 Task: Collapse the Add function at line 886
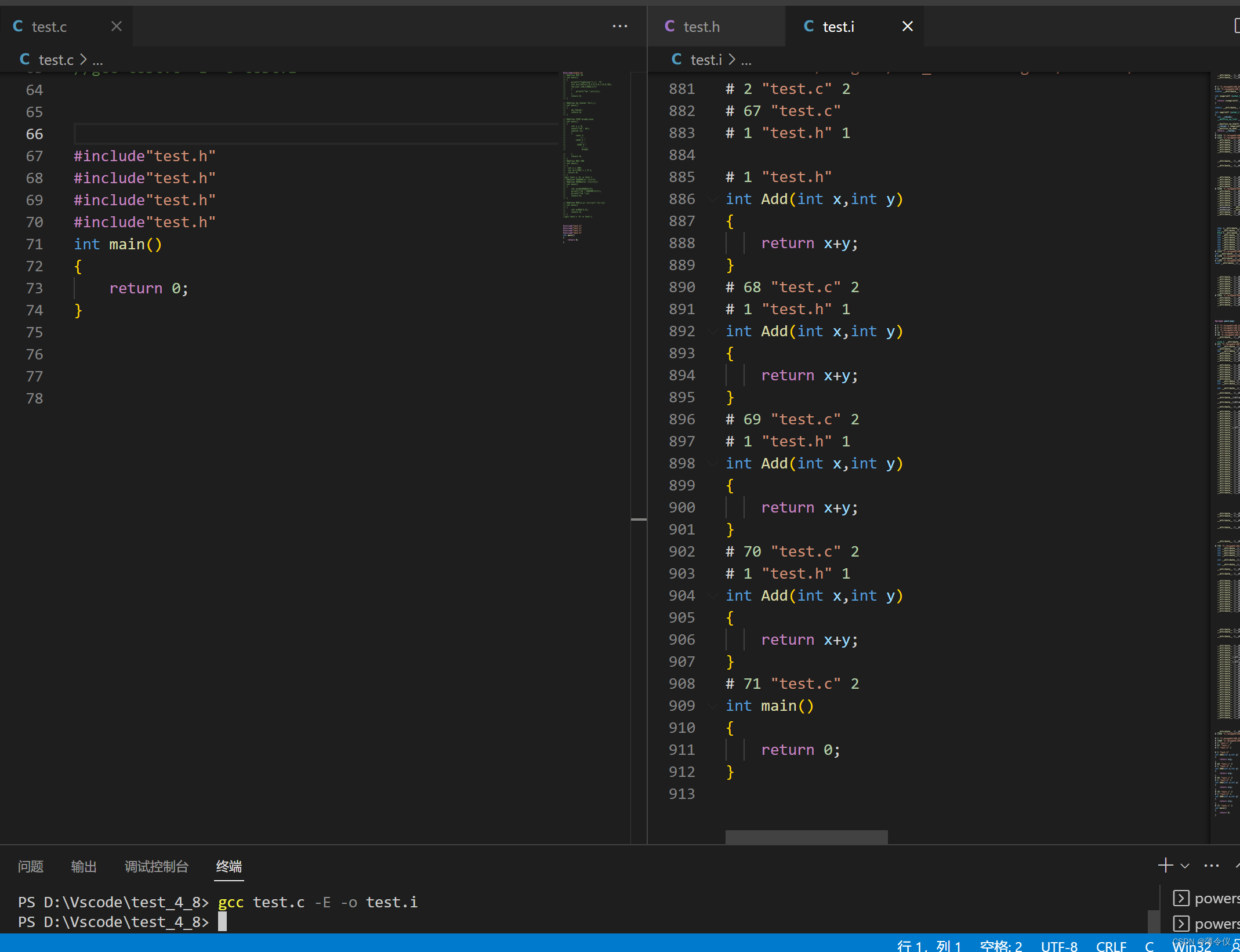pos(713,199)
